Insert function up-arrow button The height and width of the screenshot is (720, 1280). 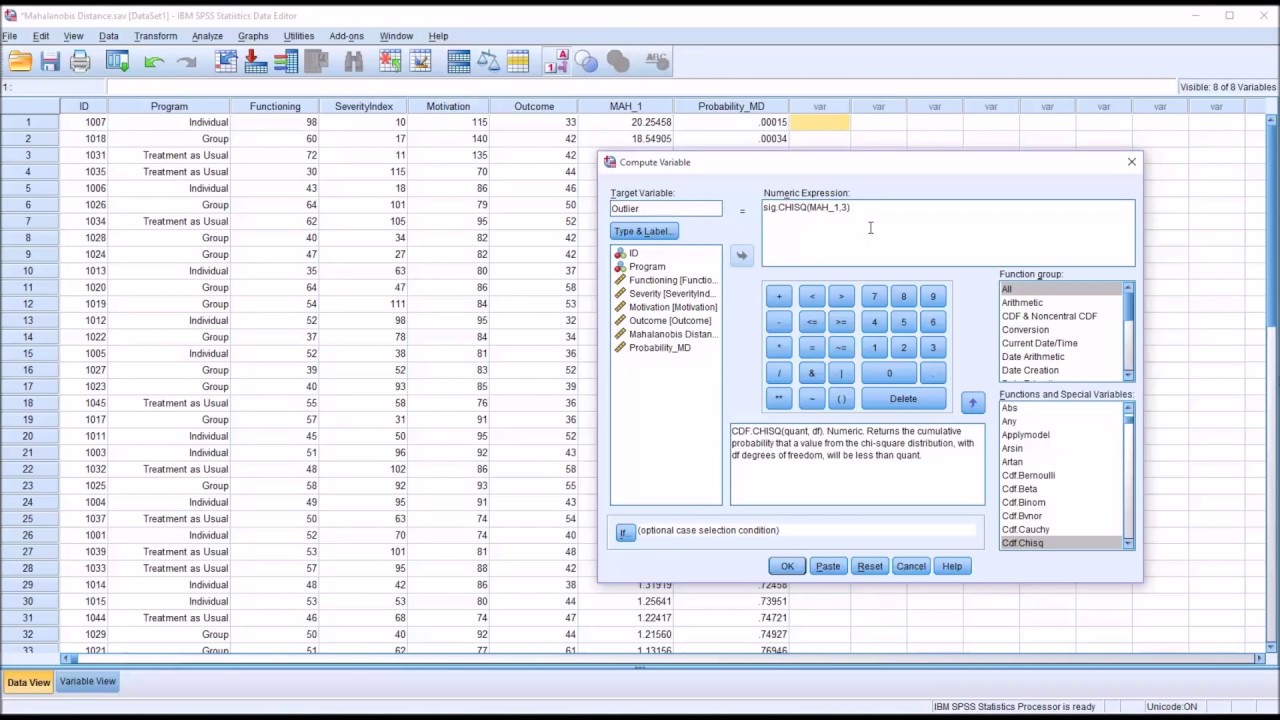click(972, 403)
